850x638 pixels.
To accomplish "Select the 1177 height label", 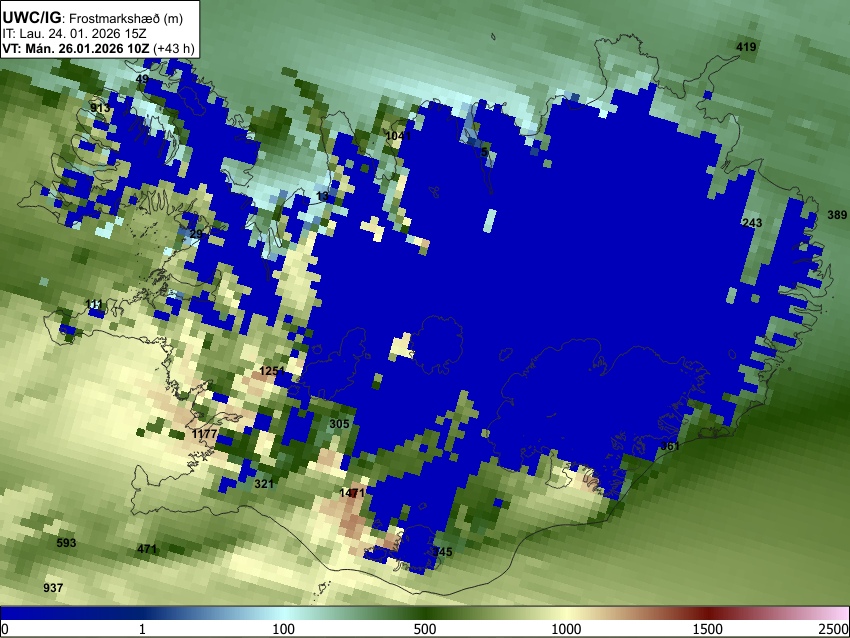I will (204, 434).
